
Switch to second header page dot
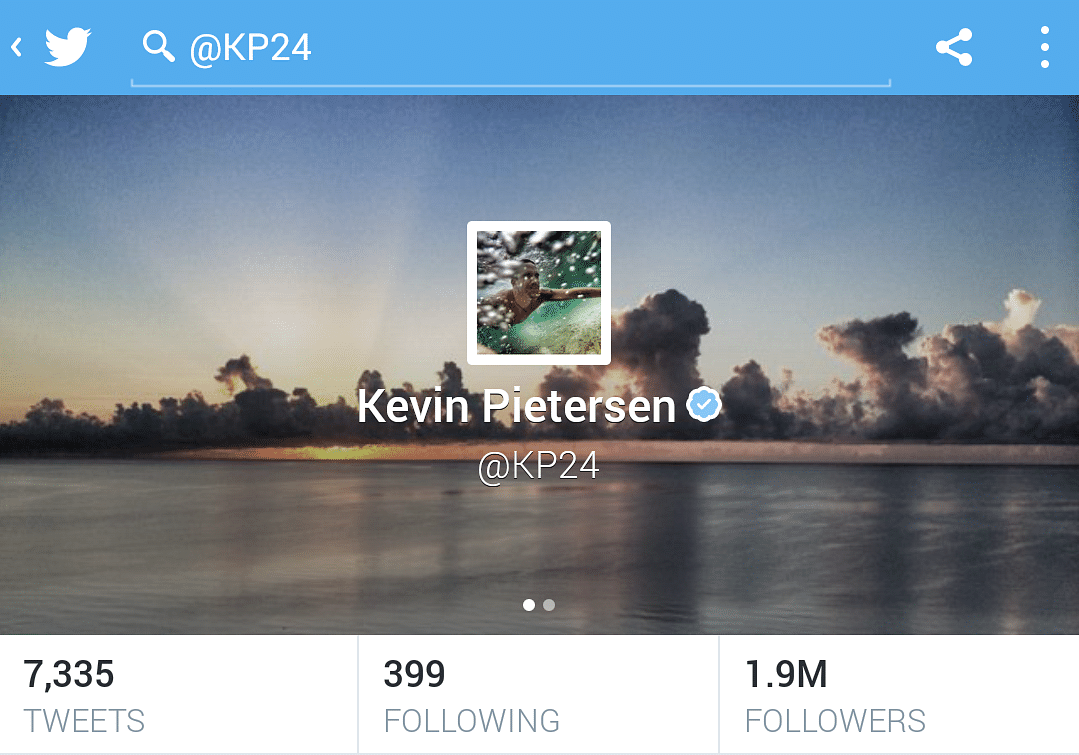[x=548, y=605]
